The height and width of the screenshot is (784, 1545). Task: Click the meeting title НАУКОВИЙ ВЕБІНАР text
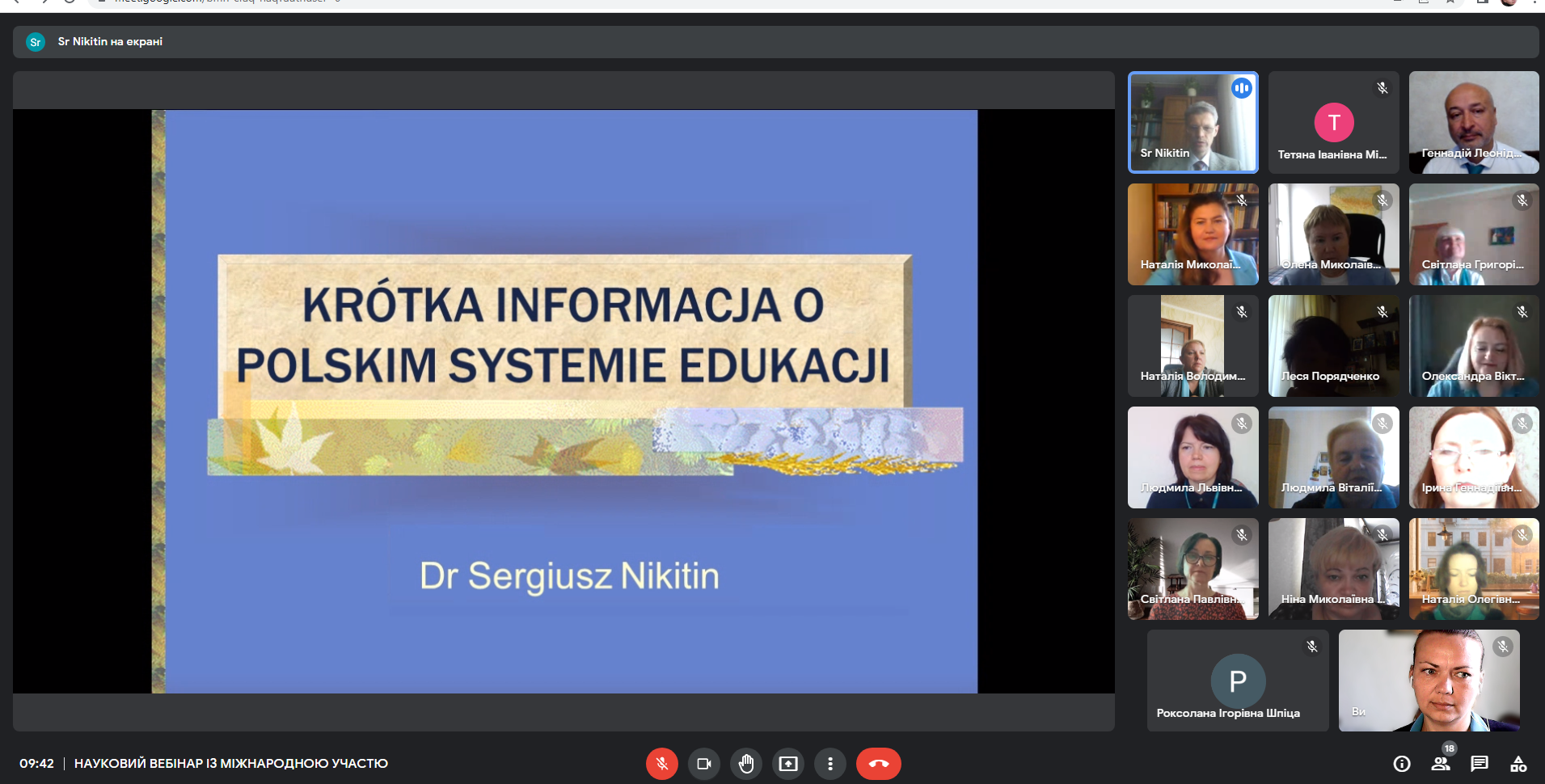tap(230, 764)
